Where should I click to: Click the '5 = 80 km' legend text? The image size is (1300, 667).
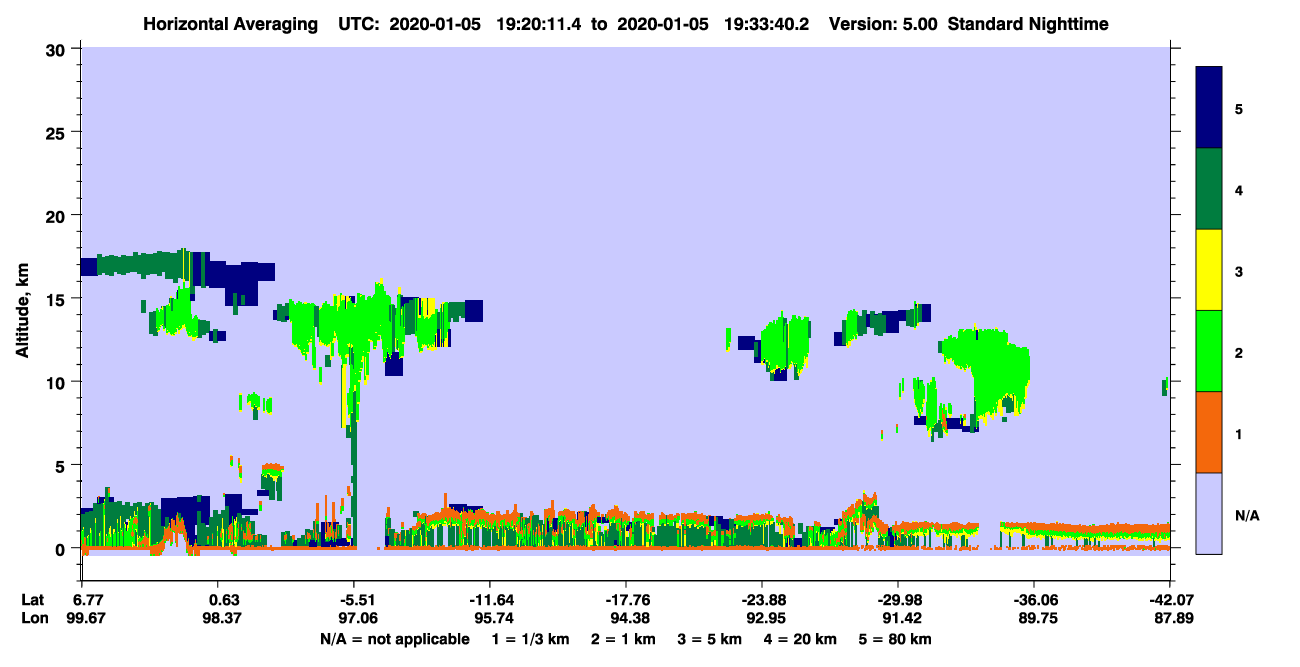click(894, 639)
